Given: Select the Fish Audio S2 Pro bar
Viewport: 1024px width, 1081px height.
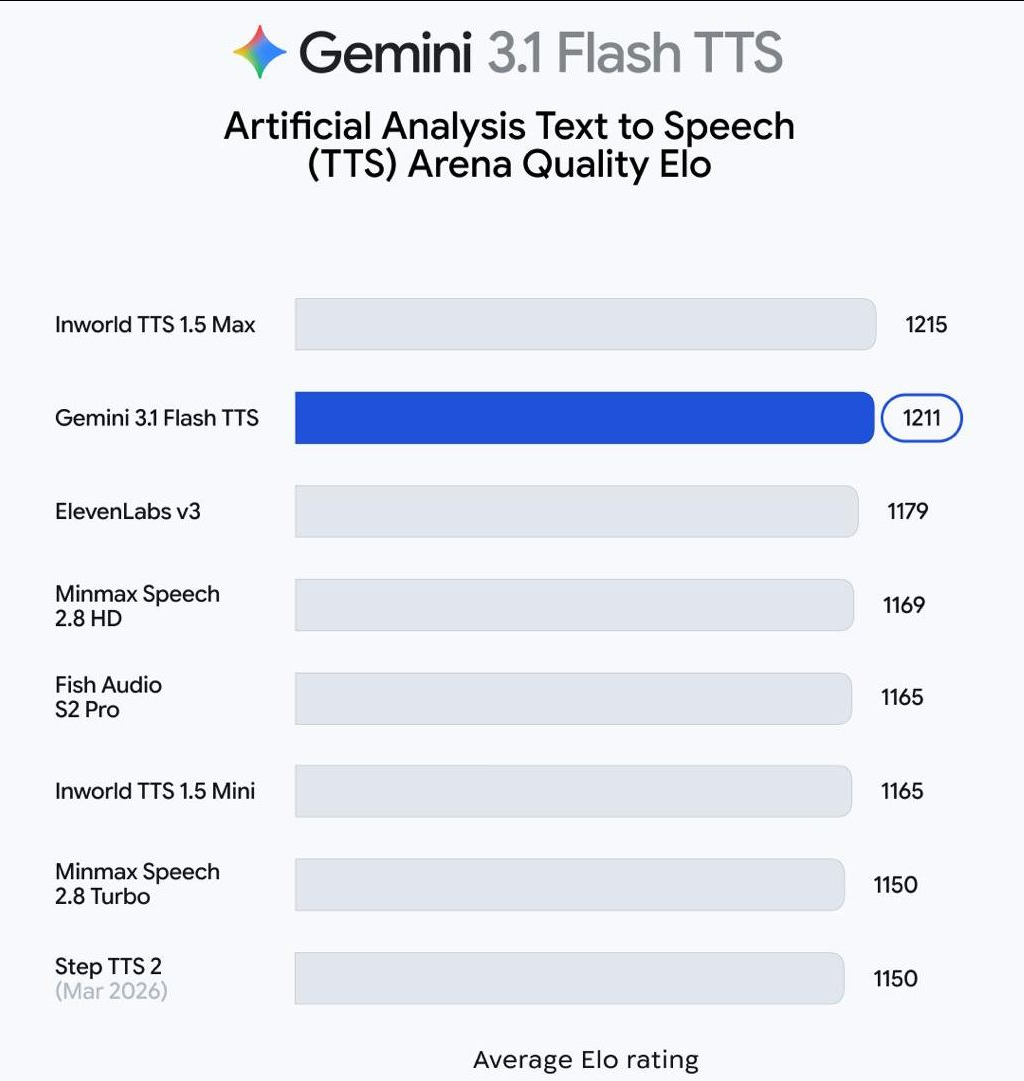Looking at the screenshot, I should [x=573, y=698].
